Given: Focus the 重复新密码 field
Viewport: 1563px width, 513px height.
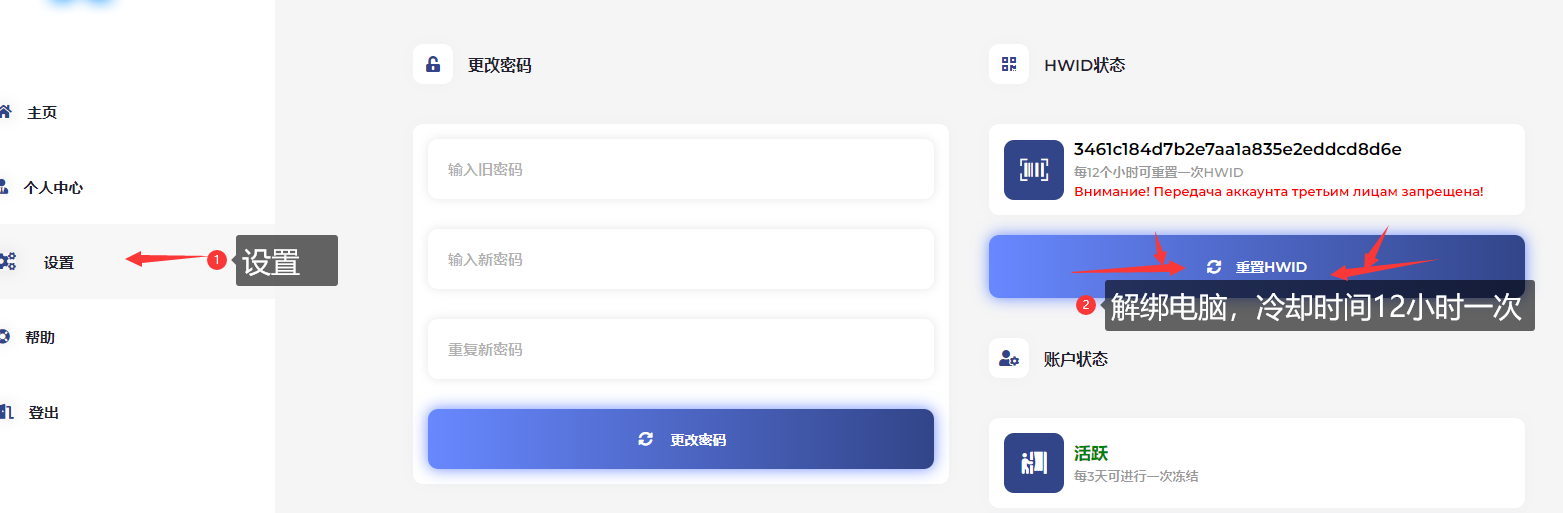Looking at the screenshot, I should (x=681, y=349).
